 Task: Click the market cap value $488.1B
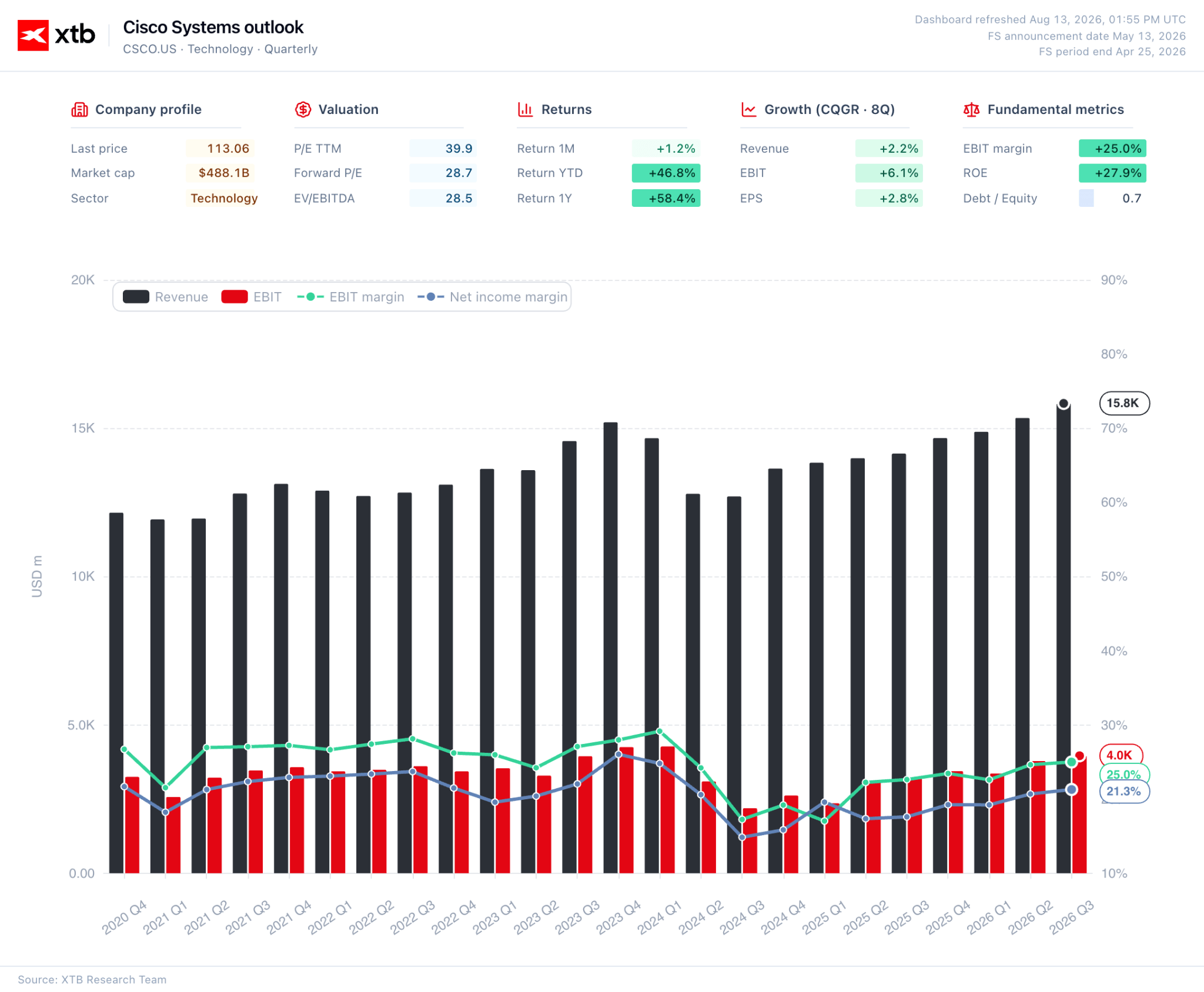click(x=224, y=173)
